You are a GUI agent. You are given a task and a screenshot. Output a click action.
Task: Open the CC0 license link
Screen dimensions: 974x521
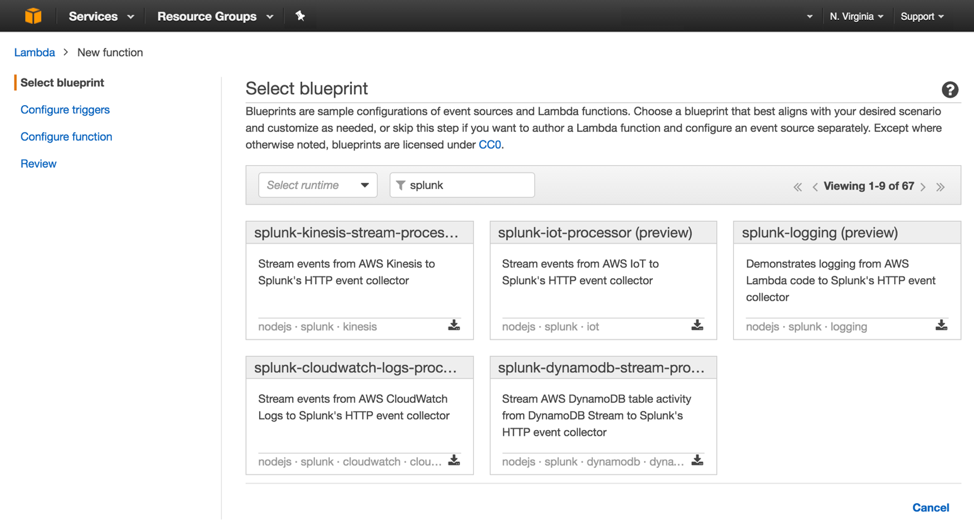pyautogui.click(x=489, y=145)
